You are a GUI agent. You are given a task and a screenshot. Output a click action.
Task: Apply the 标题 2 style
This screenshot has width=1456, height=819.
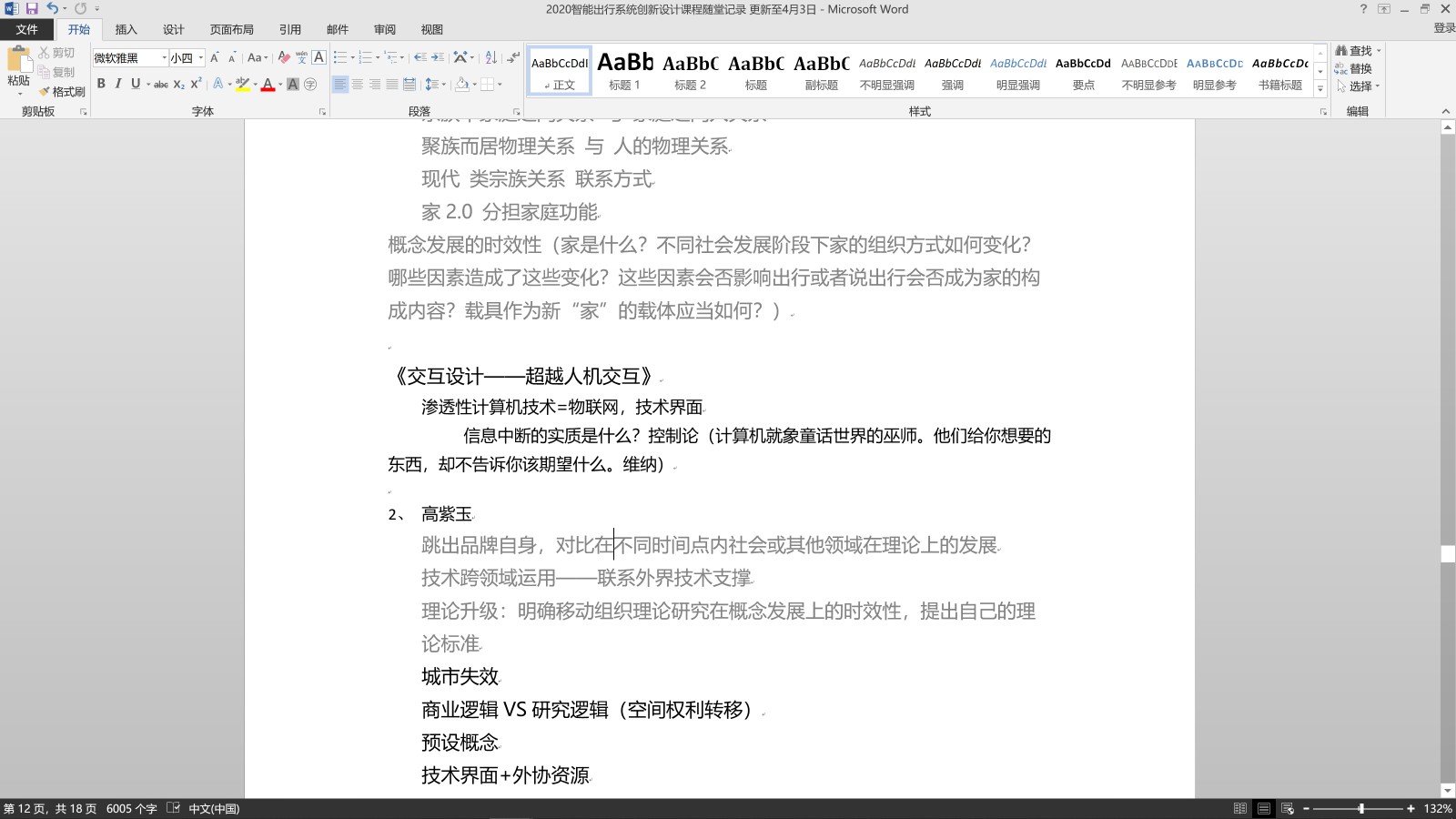click(x=691, y=70)
